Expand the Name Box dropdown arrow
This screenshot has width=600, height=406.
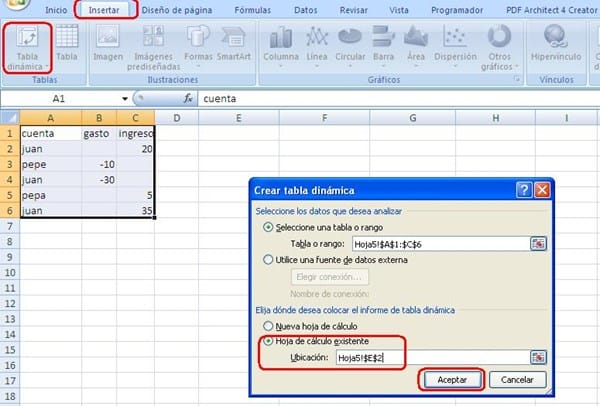(x=125, y=99)
